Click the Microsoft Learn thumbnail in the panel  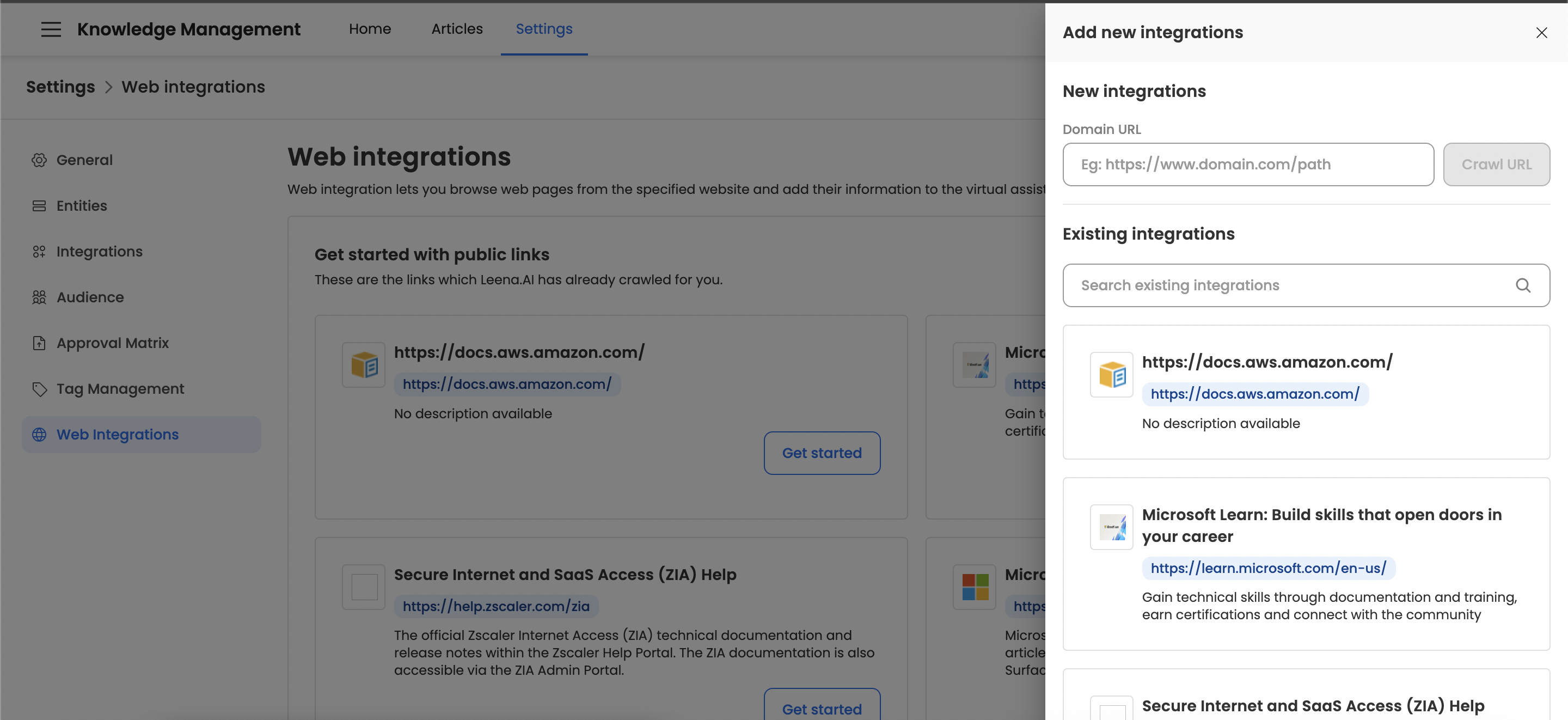1111,527
